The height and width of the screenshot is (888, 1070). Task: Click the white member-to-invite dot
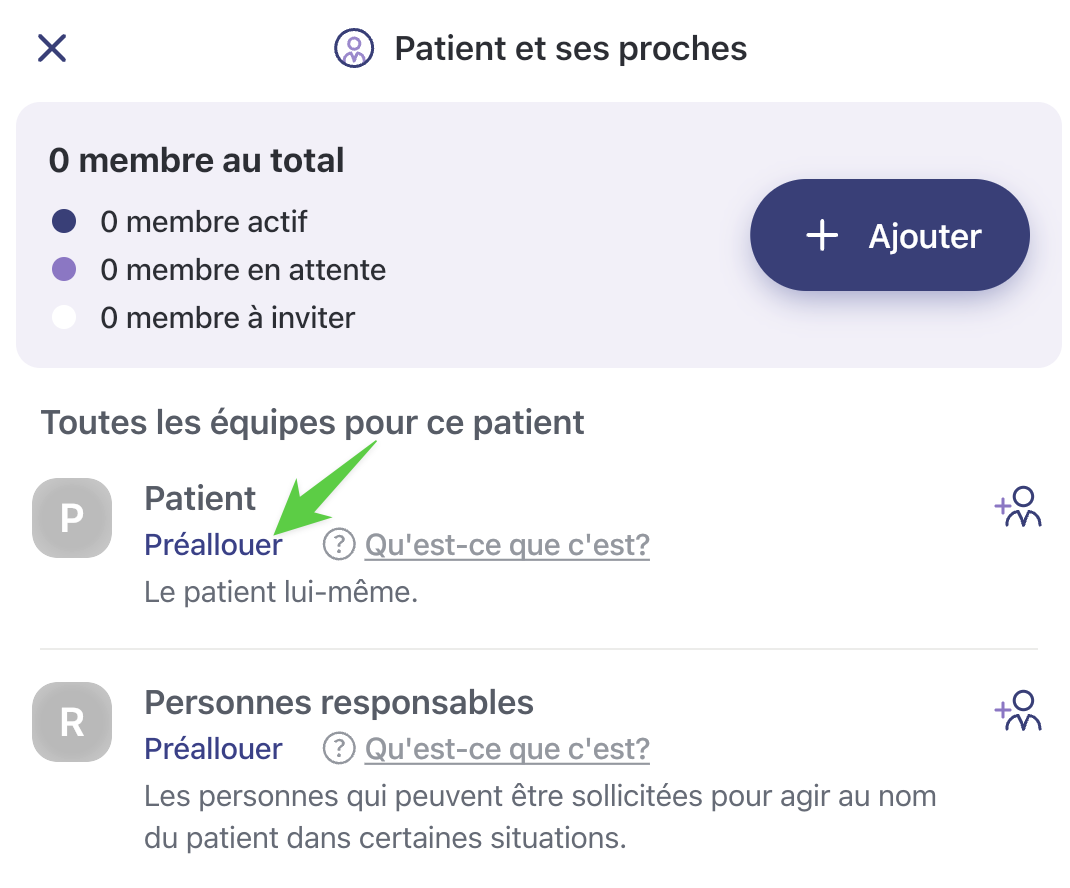point(64,319)
